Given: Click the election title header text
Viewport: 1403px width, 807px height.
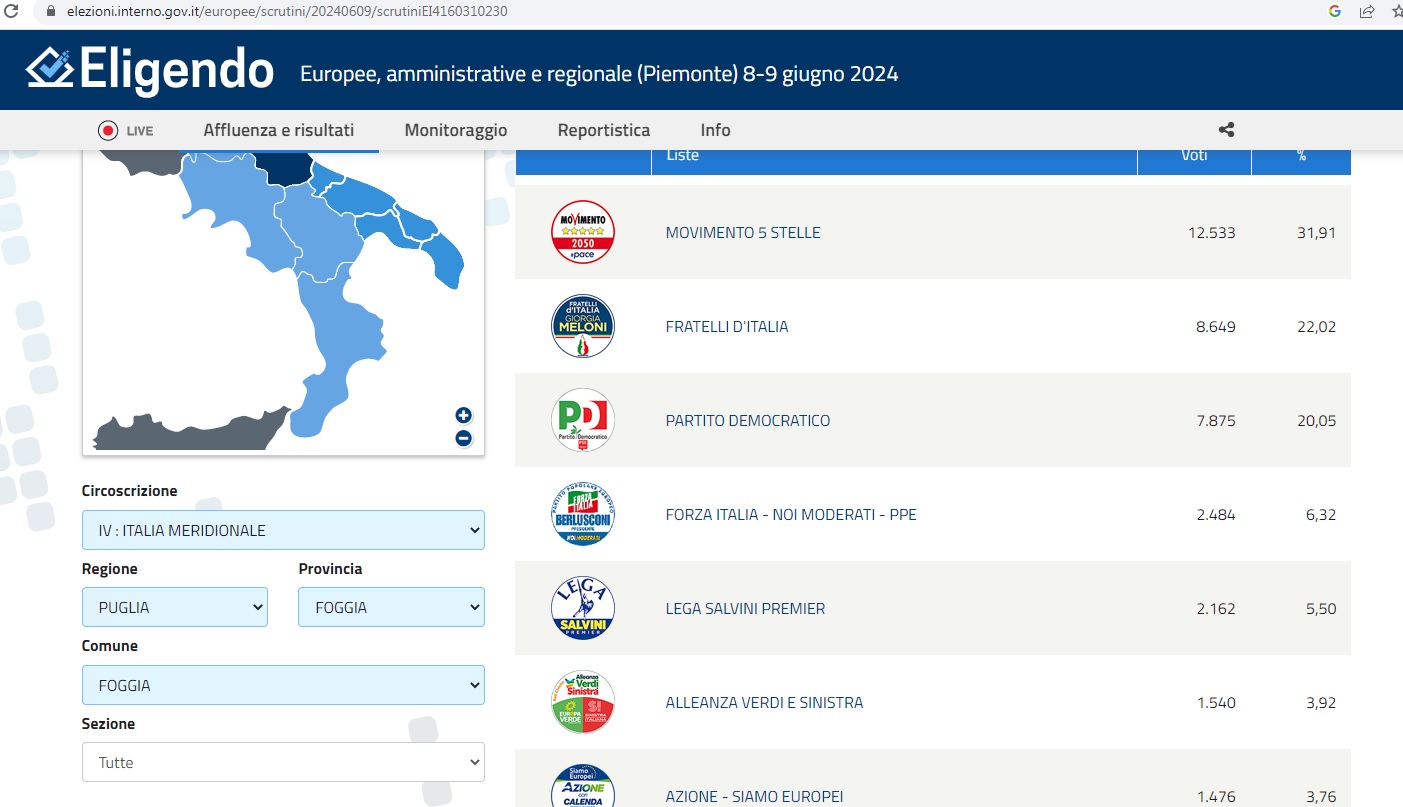Looking at the screenshot, I should point(599,74).
